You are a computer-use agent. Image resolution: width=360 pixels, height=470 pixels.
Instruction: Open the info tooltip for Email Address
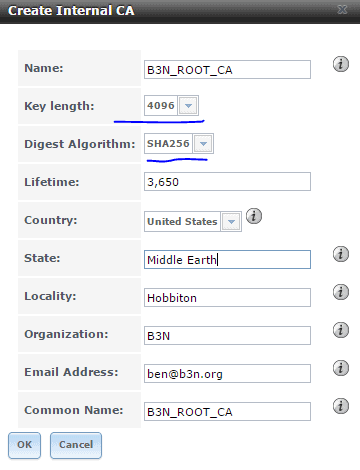coord(341,368)
